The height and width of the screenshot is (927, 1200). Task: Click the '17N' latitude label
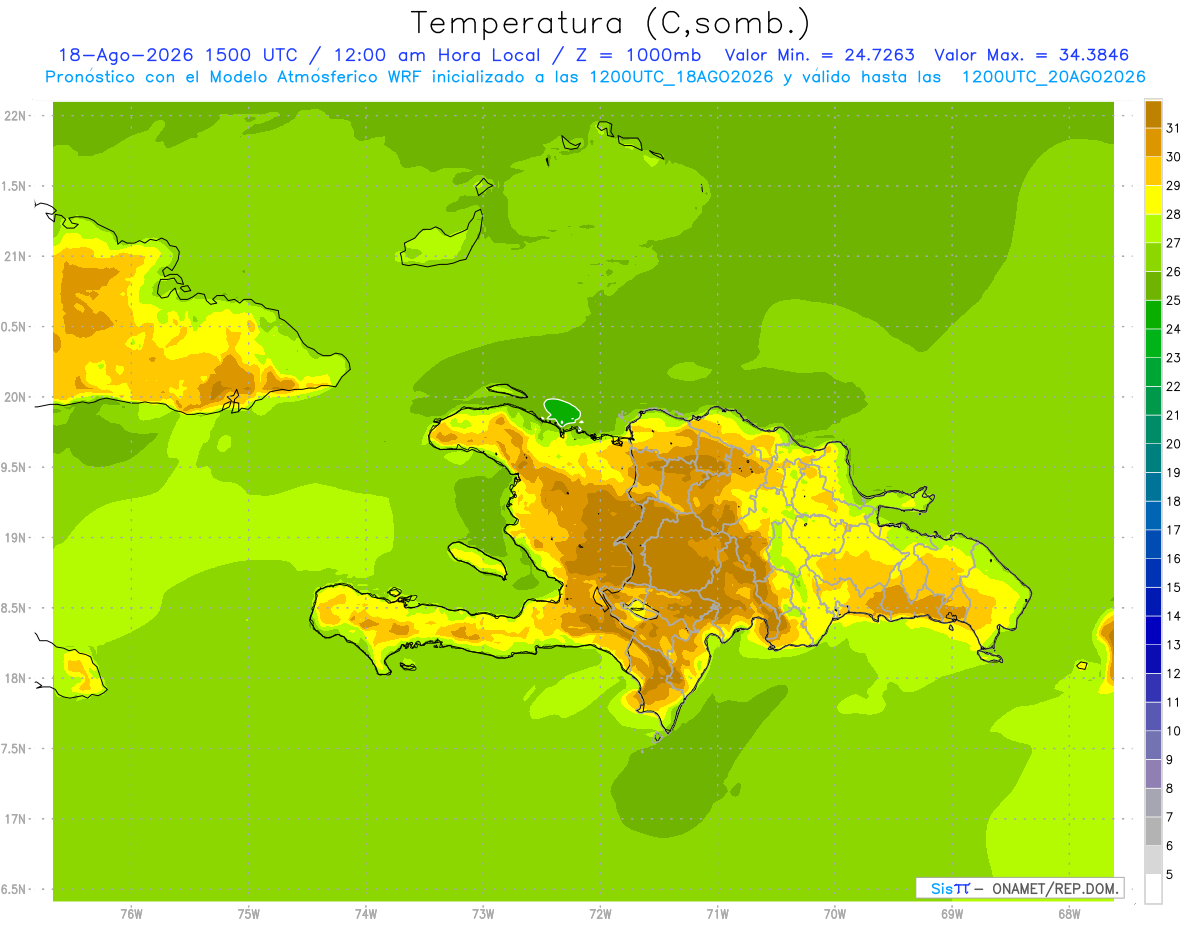coord(16,819)
